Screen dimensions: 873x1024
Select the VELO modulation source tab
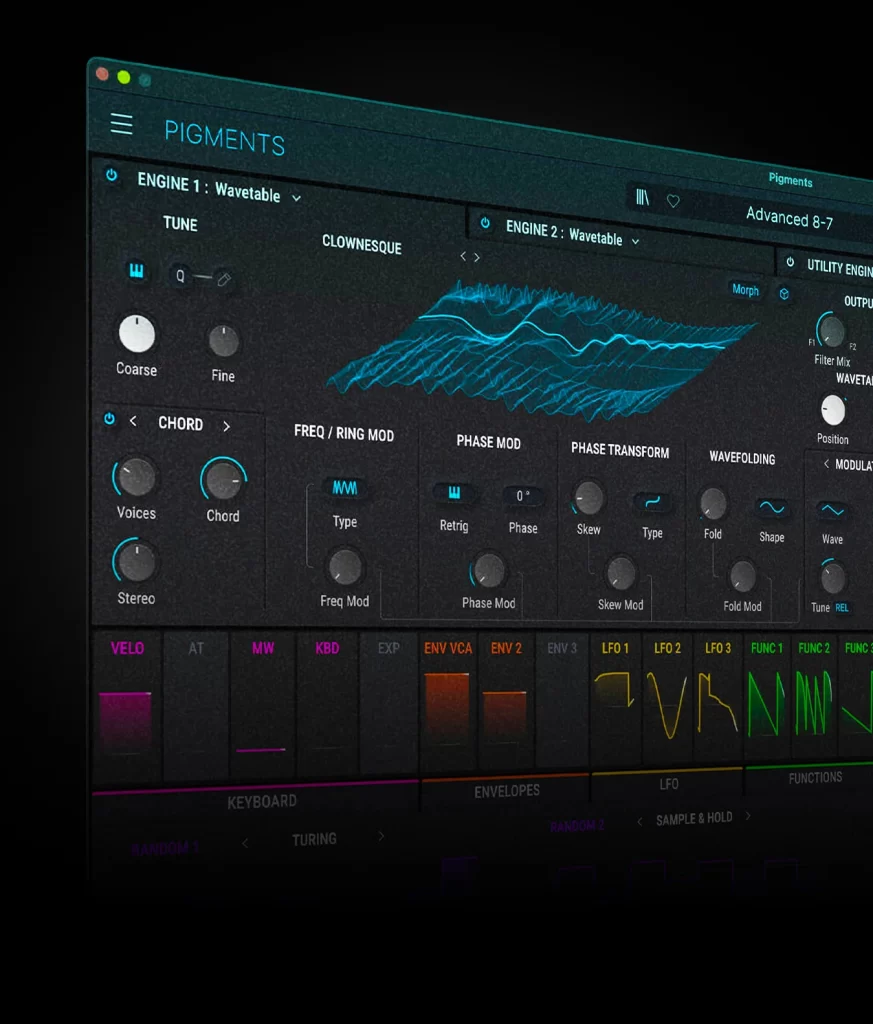pyautogui.click(x=127, y=648)
